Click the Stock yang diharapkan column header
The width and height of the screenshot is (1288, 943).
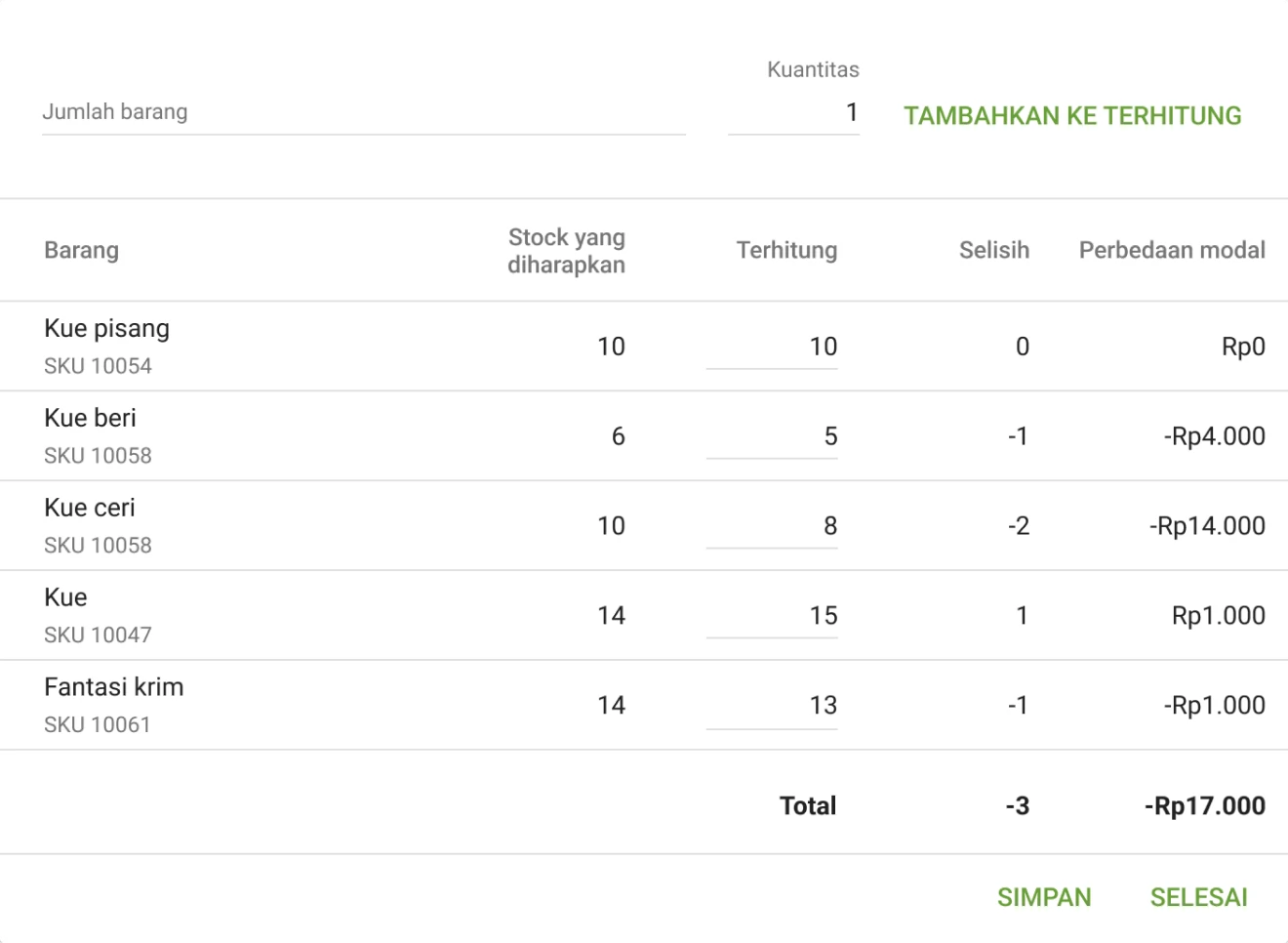pos(566,250)
